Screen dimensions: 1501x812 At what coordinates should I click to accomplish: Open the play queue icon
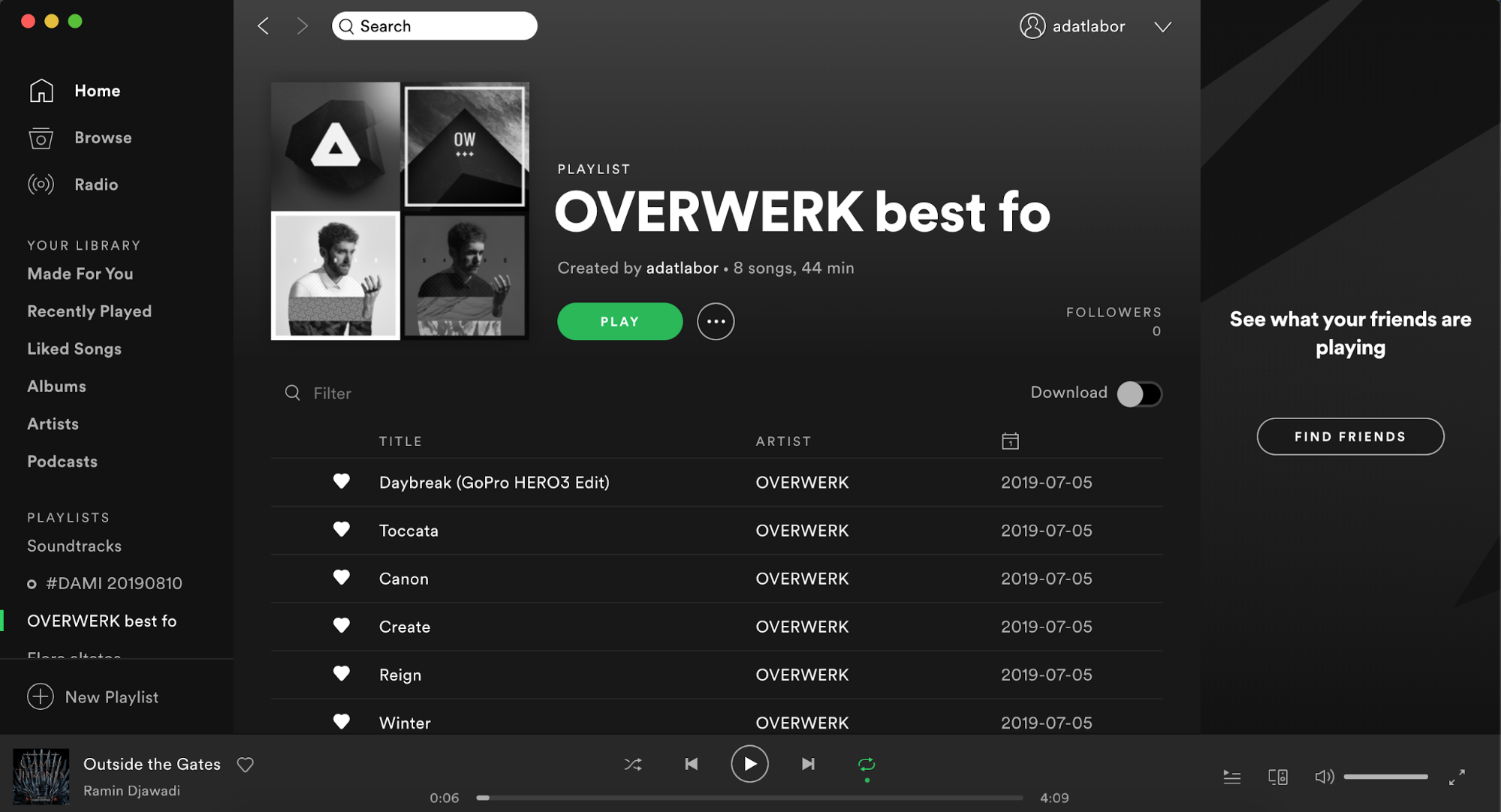coord(1231,777)
